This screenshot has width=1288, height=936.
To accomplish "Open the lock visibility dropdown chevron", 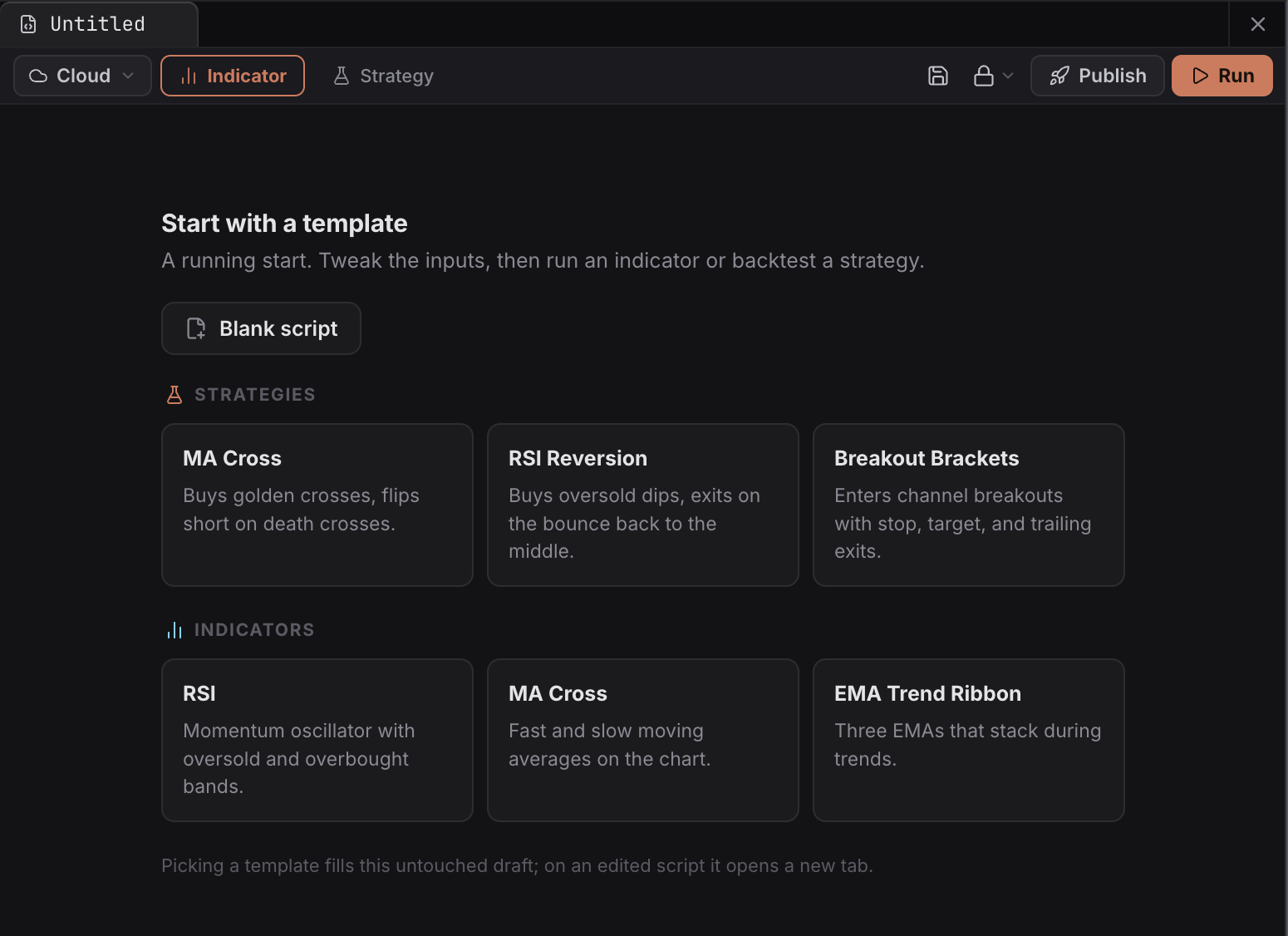I will pyautogui.click(x=1008, y=76).
